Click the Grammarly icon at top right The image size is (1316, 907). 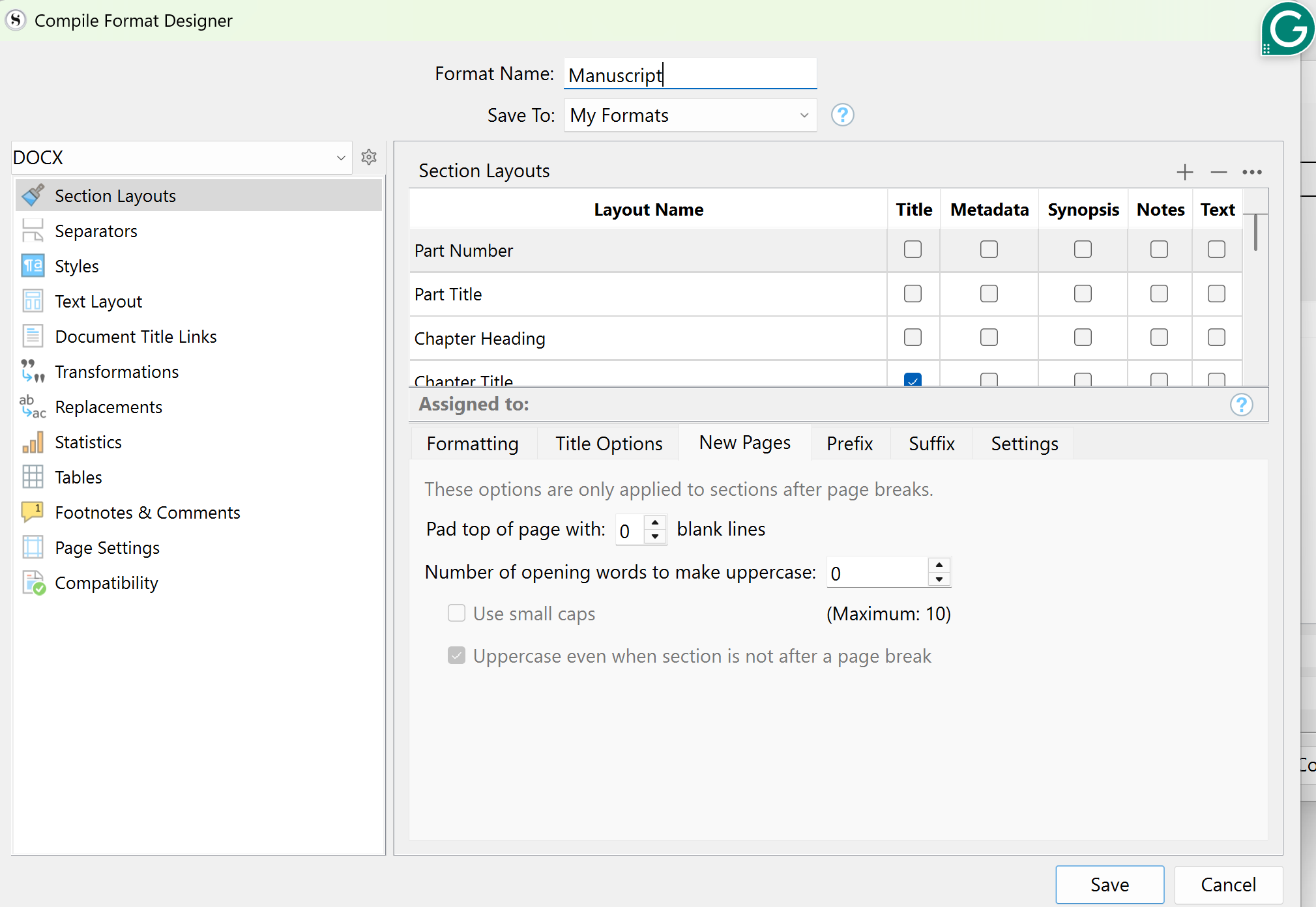[x=1287, y=29]
